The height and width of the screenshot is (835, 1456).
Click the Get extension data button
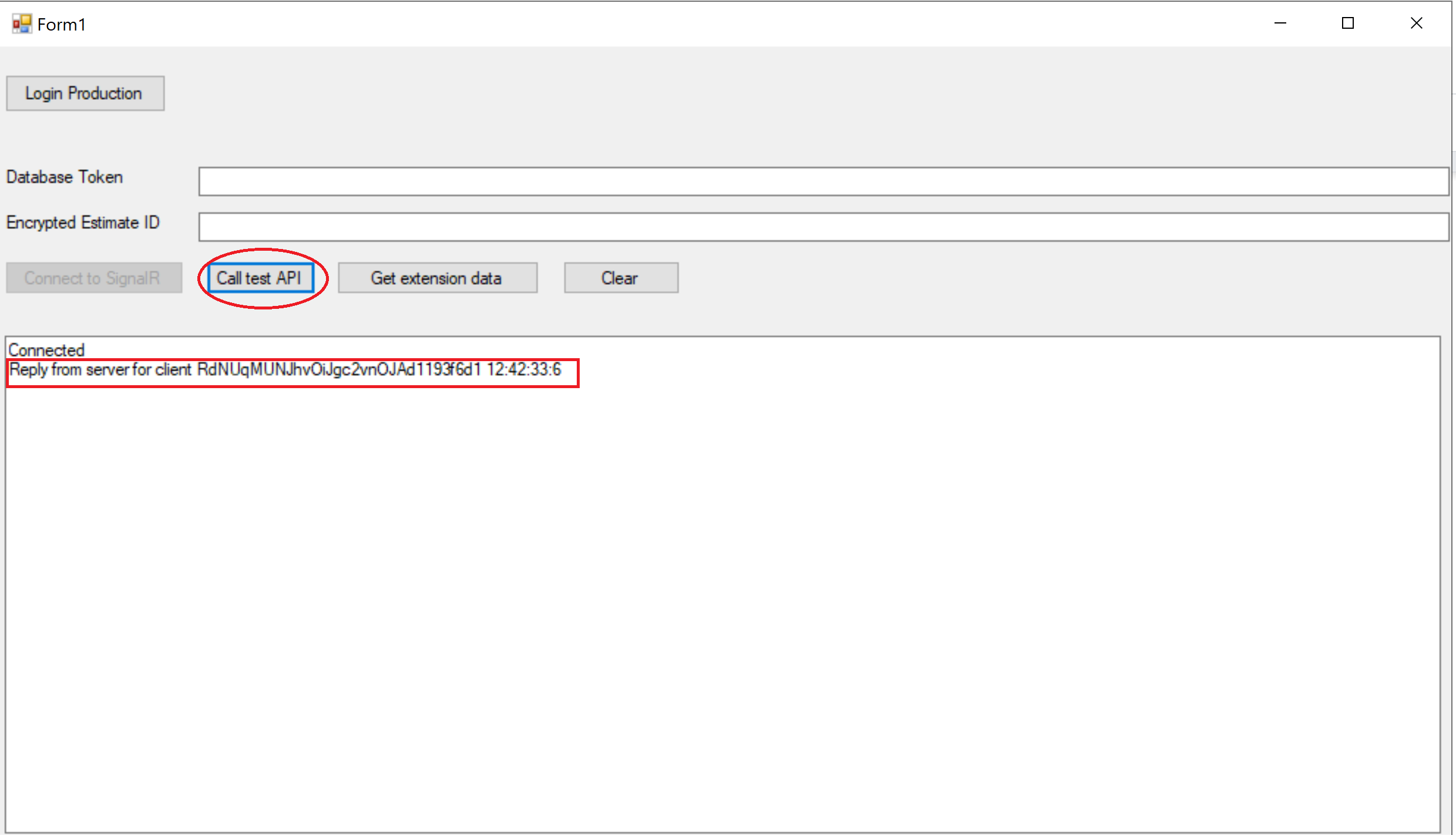click(x=437, y=278)
